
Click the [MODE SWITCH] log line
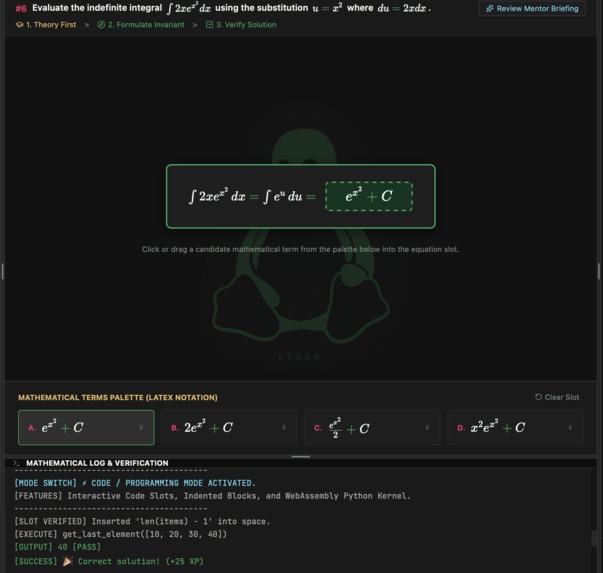pos(135,483)
